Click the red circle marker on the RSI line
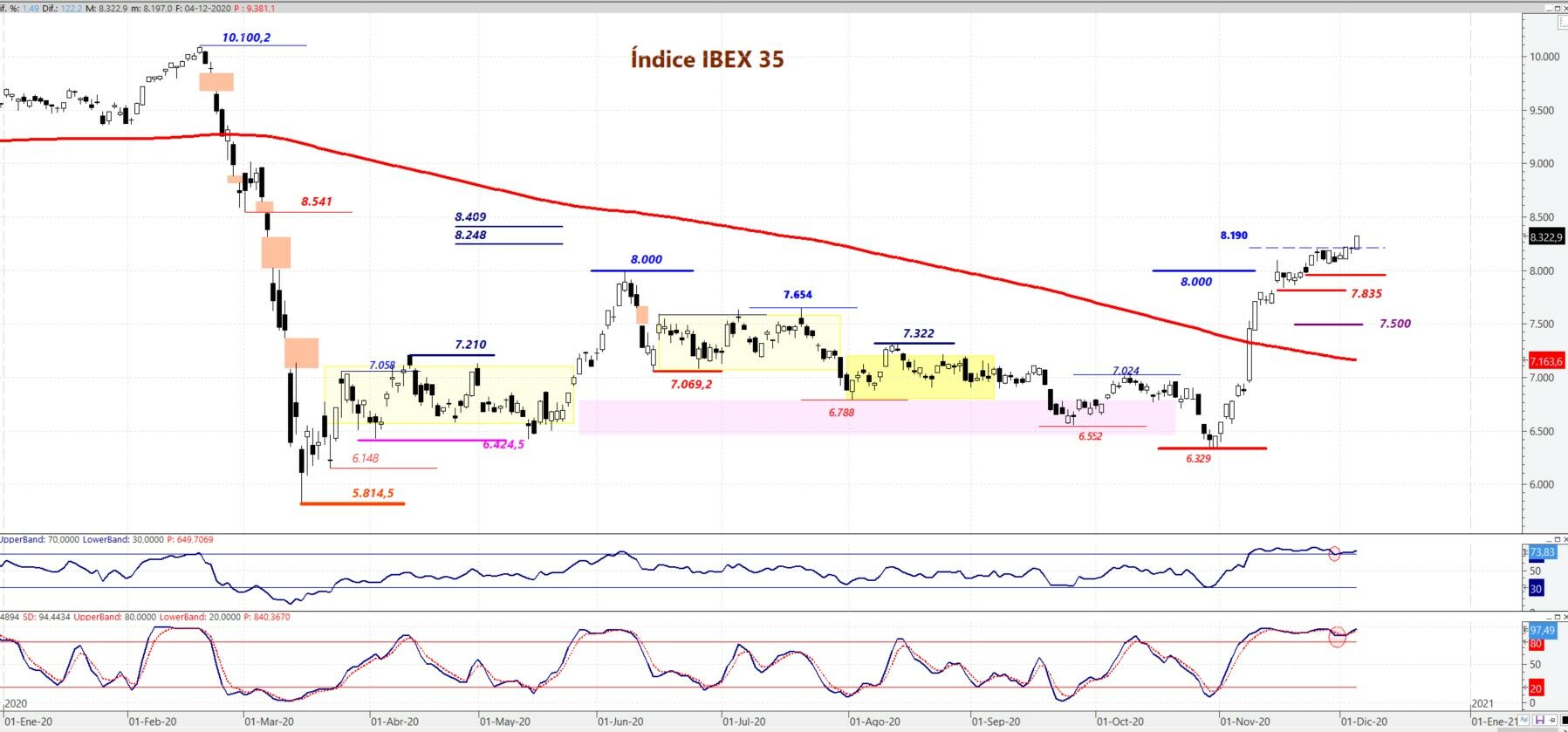Image resolution: width=1568 pixels, height=732 pixels. [x=1334, y=554]
